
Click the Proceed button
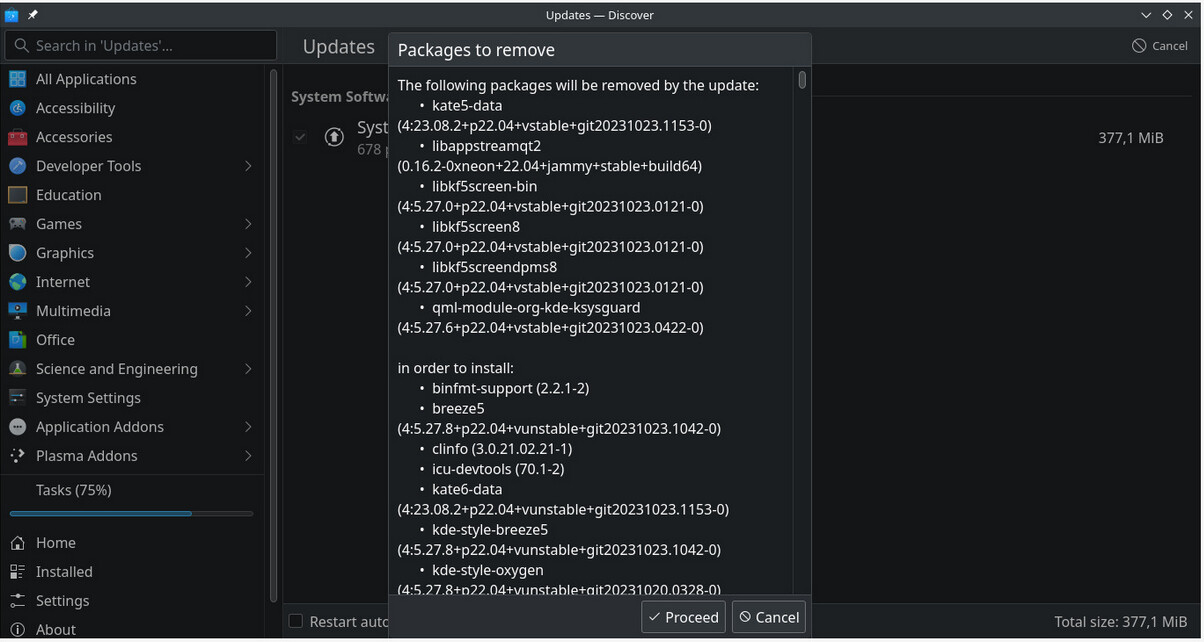pyautogui.click(x=683, y=617)
